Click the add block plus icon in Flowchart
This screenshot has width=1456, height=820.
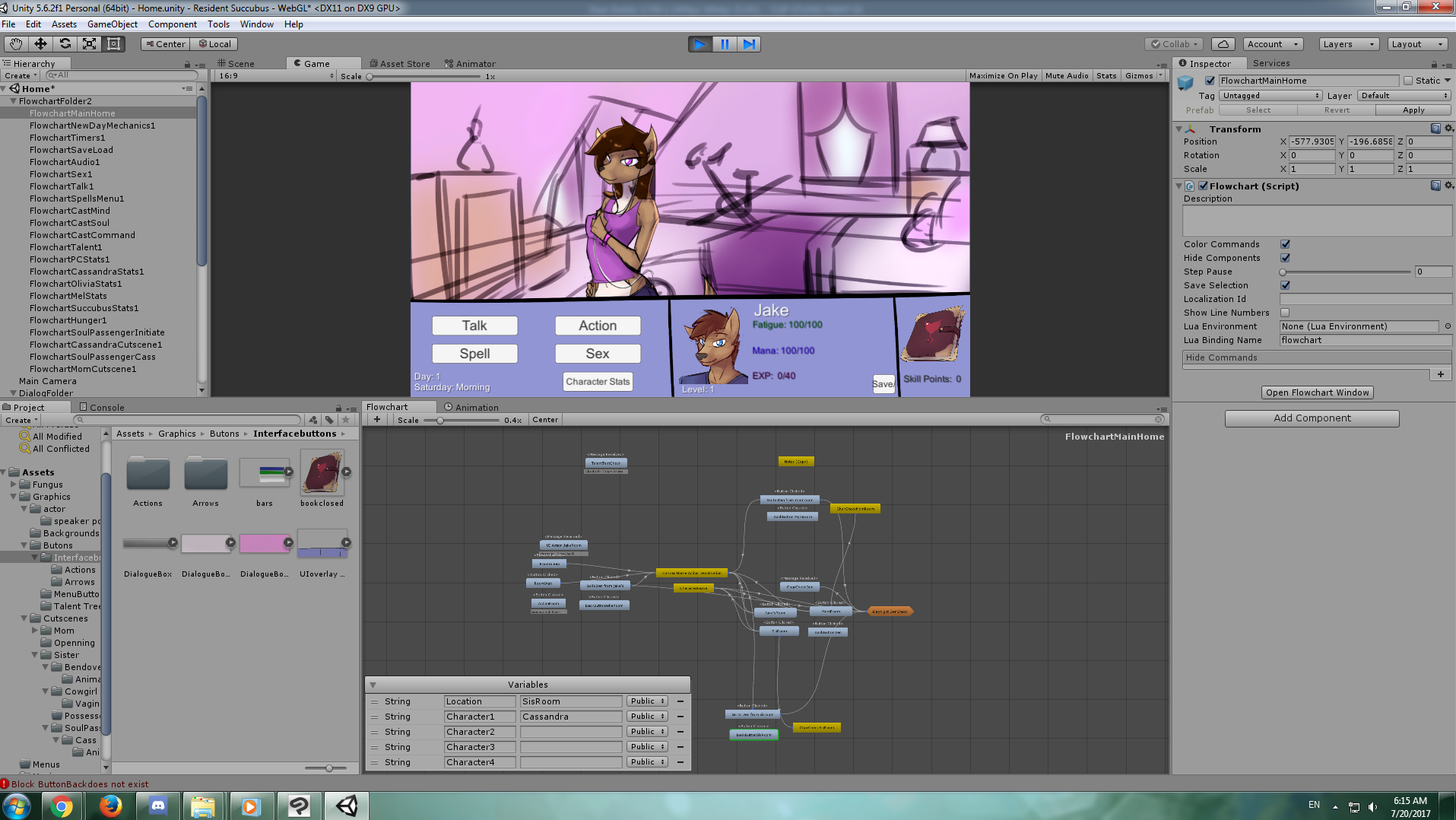click(376, 420)
